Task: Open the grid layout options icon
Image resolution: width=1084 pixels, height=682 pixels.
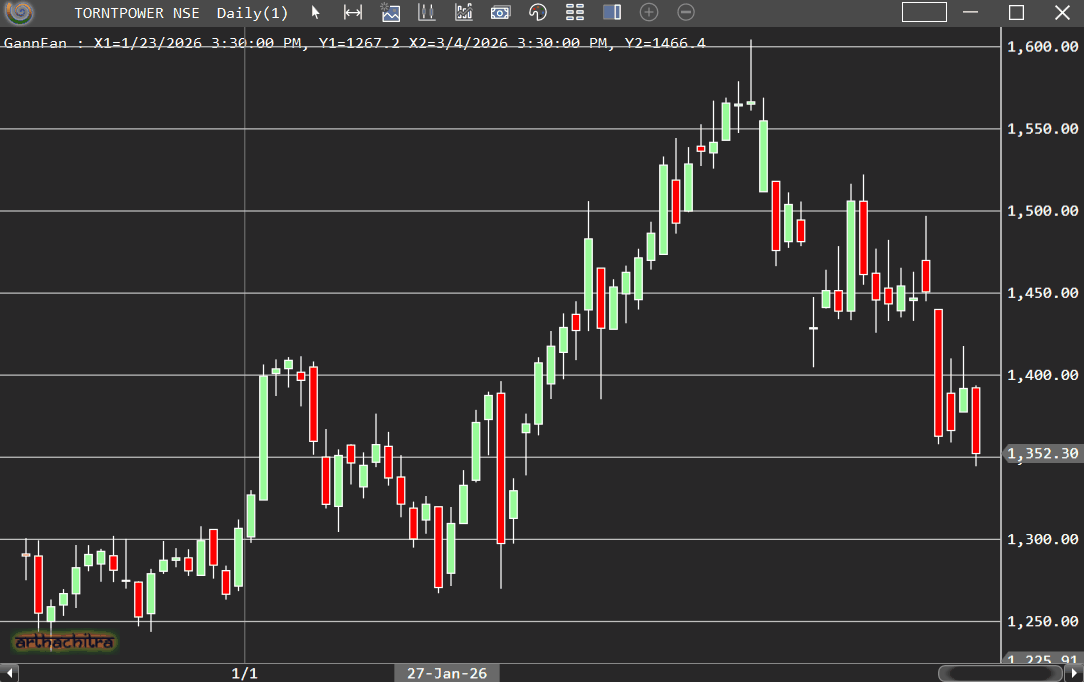Action: coord(575,13)
